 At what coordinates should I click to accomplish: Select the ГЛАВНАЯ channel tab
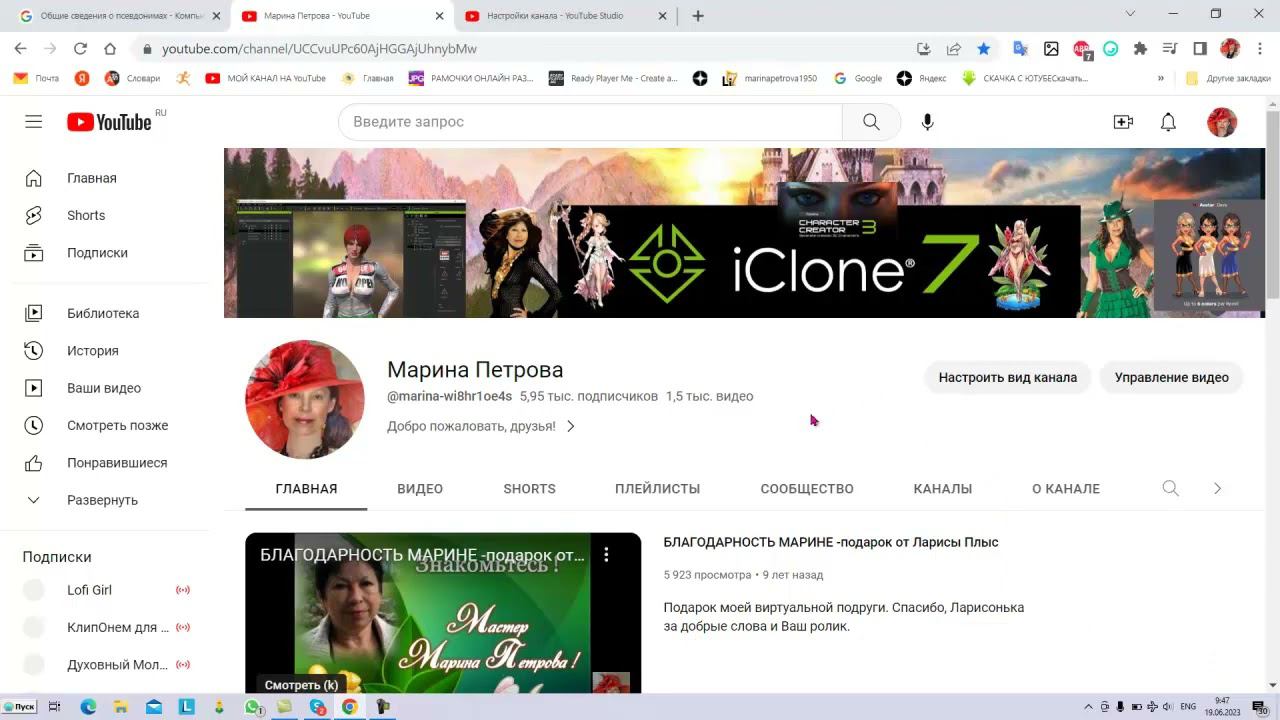point(306,489)
